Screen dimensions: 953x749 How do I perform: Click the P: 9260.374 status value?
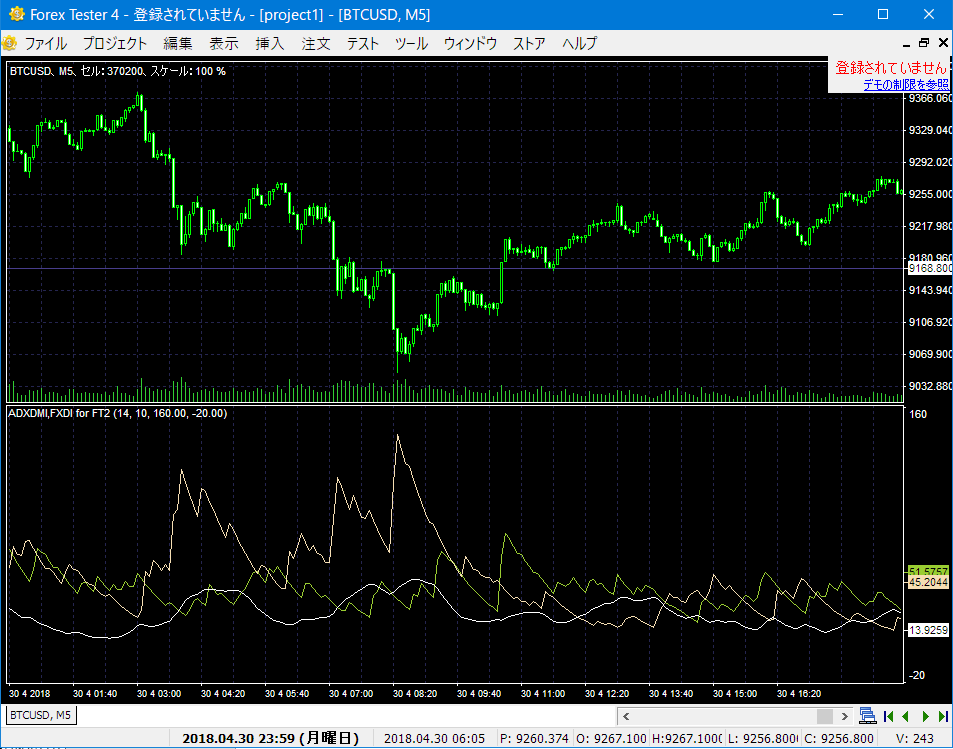pos(534,739)
